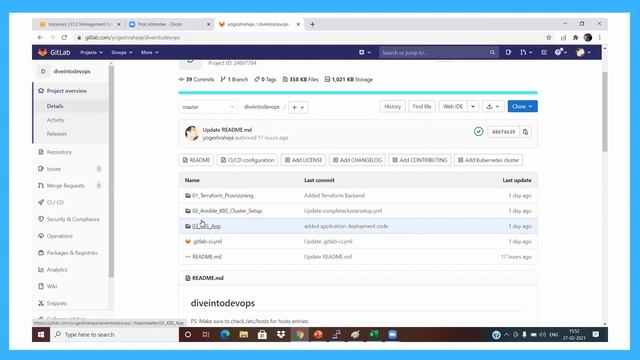Click the Security & Compliance shield icon
Image resolution: width=640 pixels, height=360 pixels.
click(x=41, y=219)
